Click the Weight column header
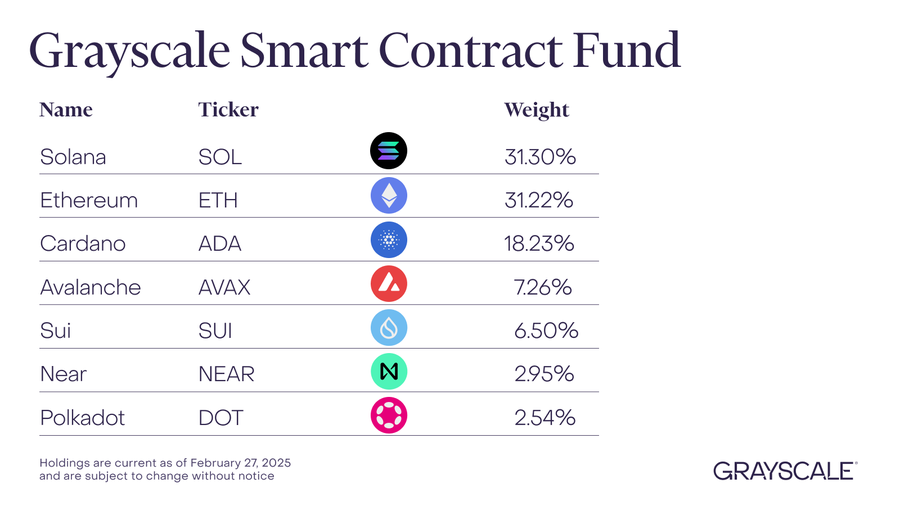 pos(536,110)
